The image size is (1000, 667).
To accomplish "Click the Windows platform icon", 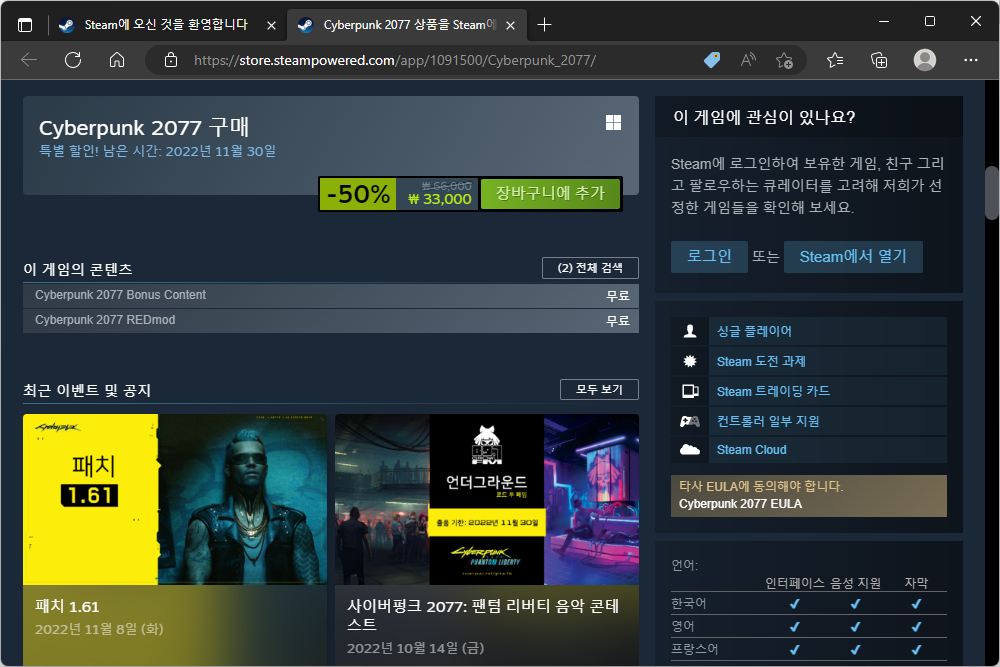I will click(614, 122).
